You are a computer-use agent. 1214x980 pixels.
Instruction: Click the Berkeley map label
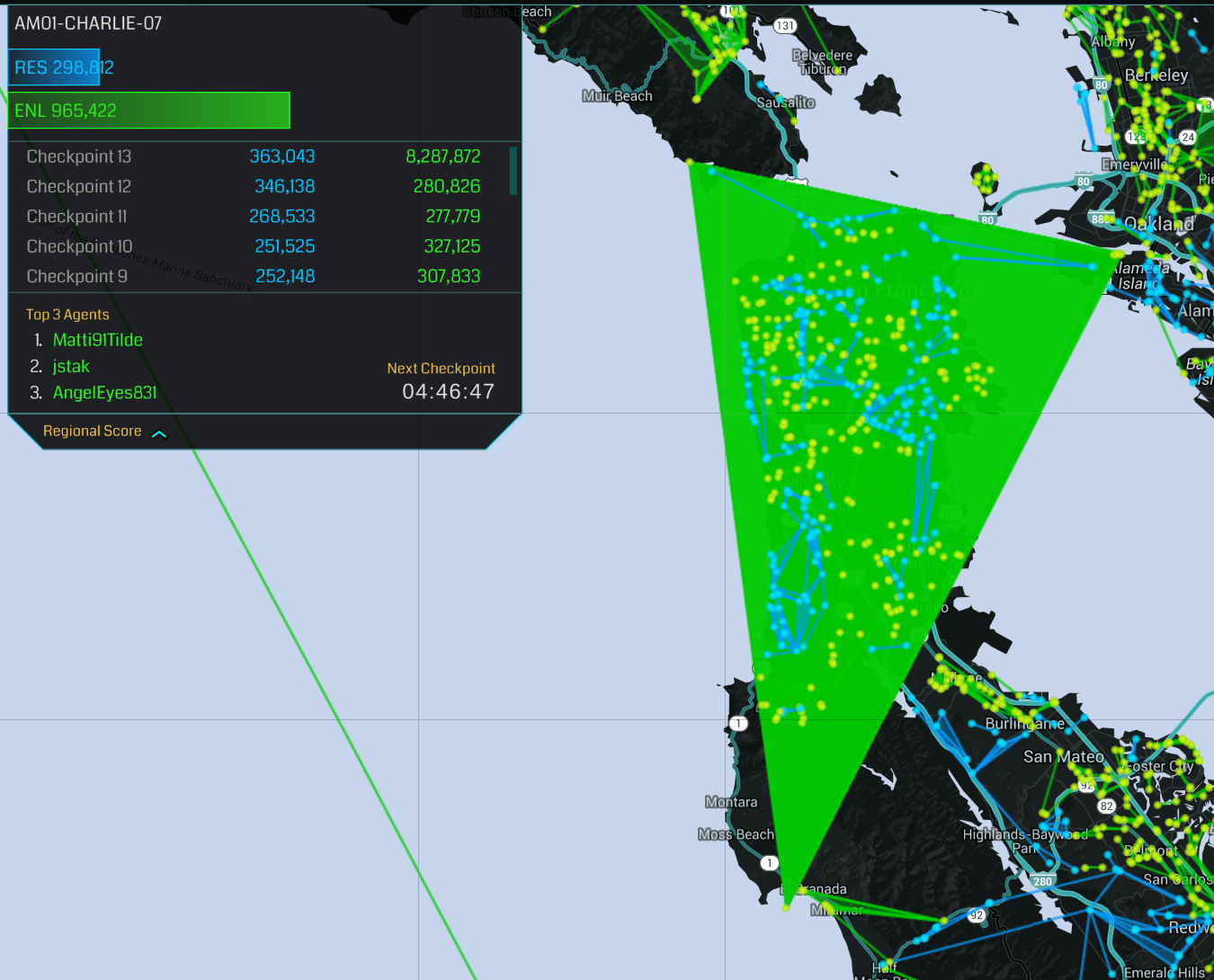point(1156,76)
